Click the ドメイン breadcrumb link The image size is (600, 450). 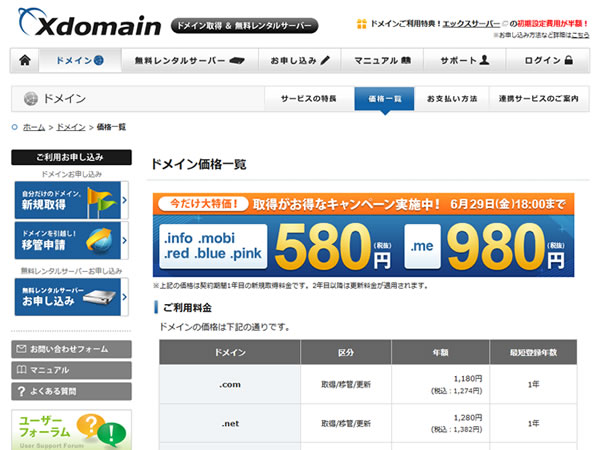click(x=71, y=127)
